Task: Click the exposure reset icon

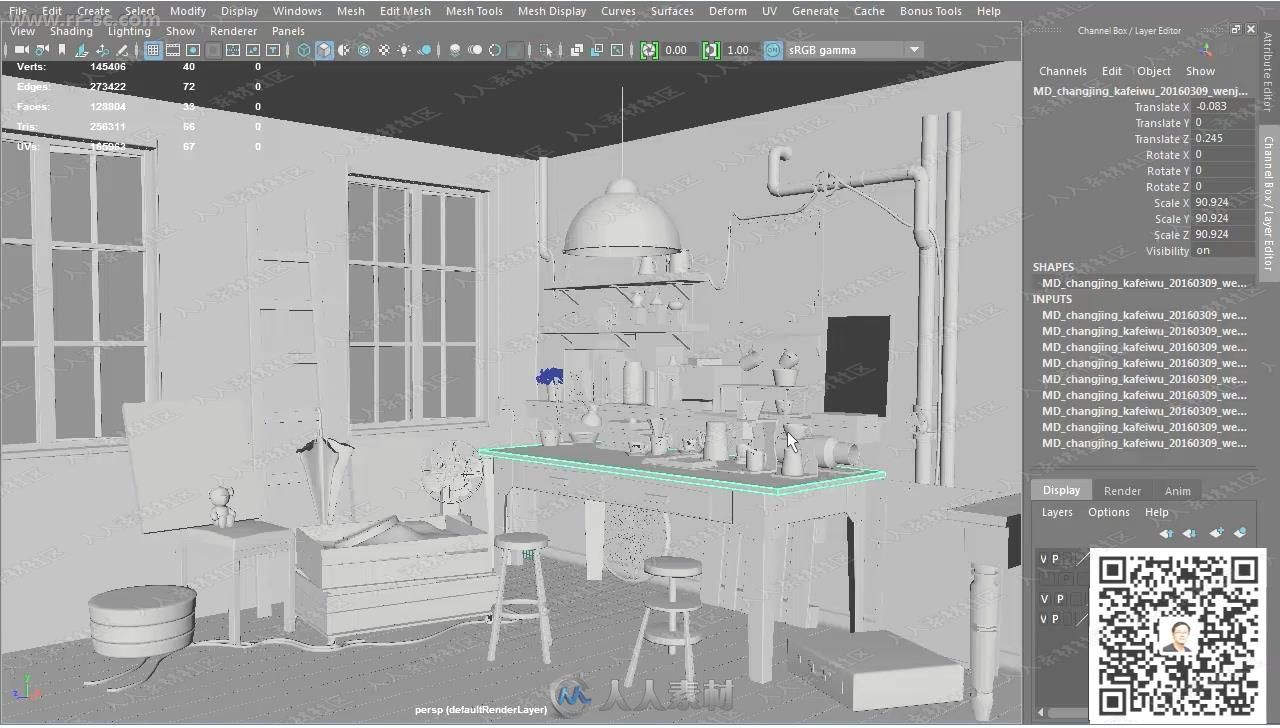Action: click(x=649, y=49)
